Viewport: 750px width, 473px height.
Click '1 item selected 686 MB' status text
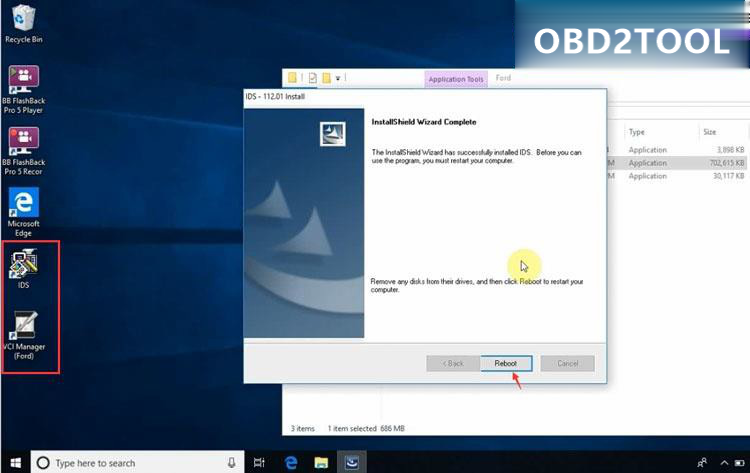pos(366,429)
